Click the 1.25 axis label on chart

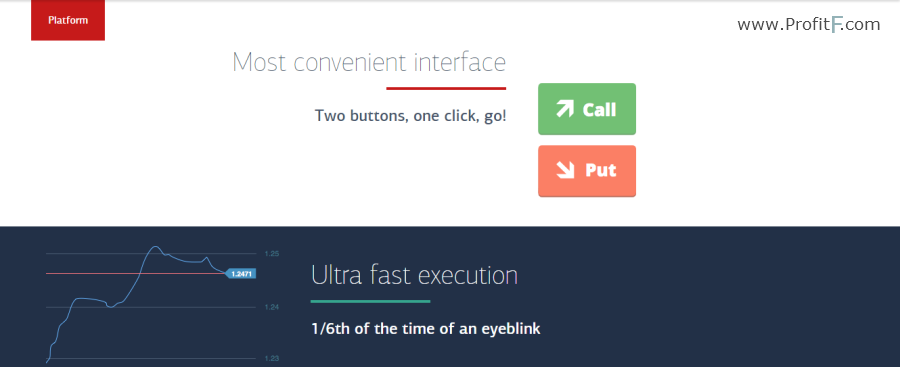tap(271, 253)
